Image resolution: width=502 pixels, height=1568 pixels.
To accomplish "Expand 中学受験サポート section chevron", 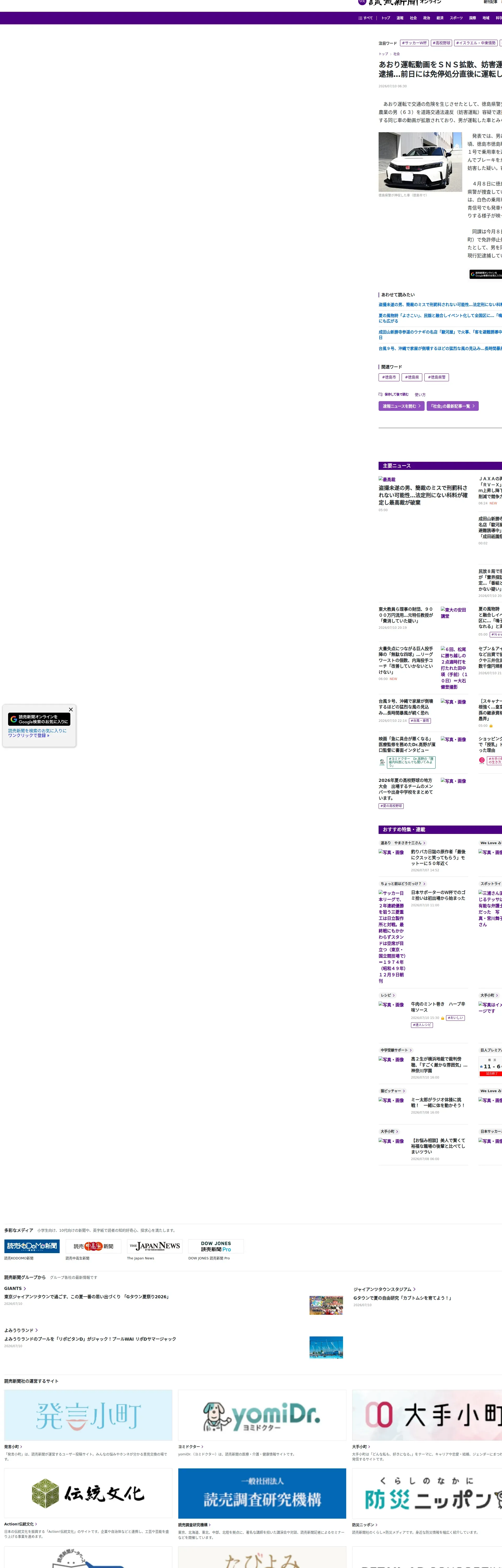I will 410,1050.
